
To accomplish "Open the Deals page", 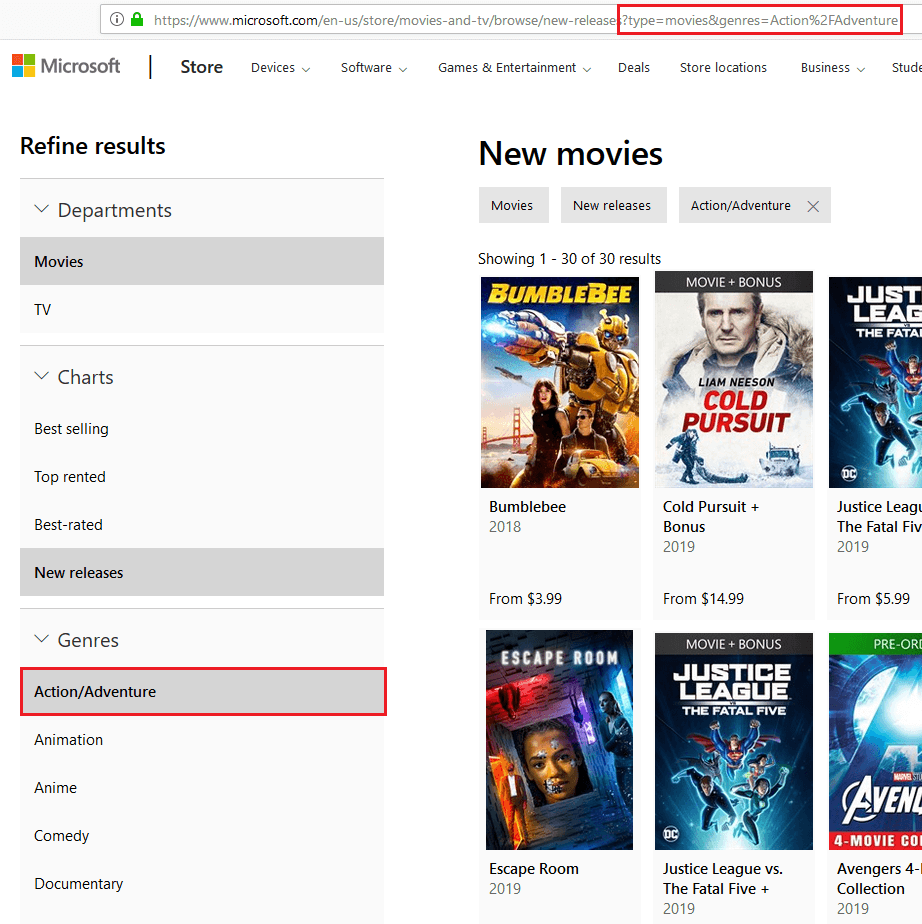I will pyautogui.click(x=634, y=68).
